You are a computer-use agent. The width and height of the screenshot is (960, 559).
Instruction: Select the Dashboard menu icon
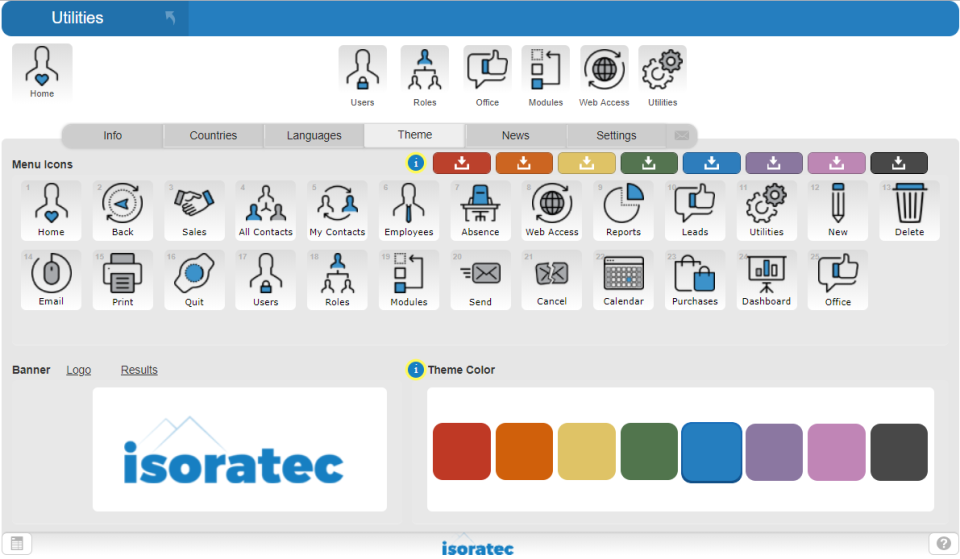(x=767, y=280)
